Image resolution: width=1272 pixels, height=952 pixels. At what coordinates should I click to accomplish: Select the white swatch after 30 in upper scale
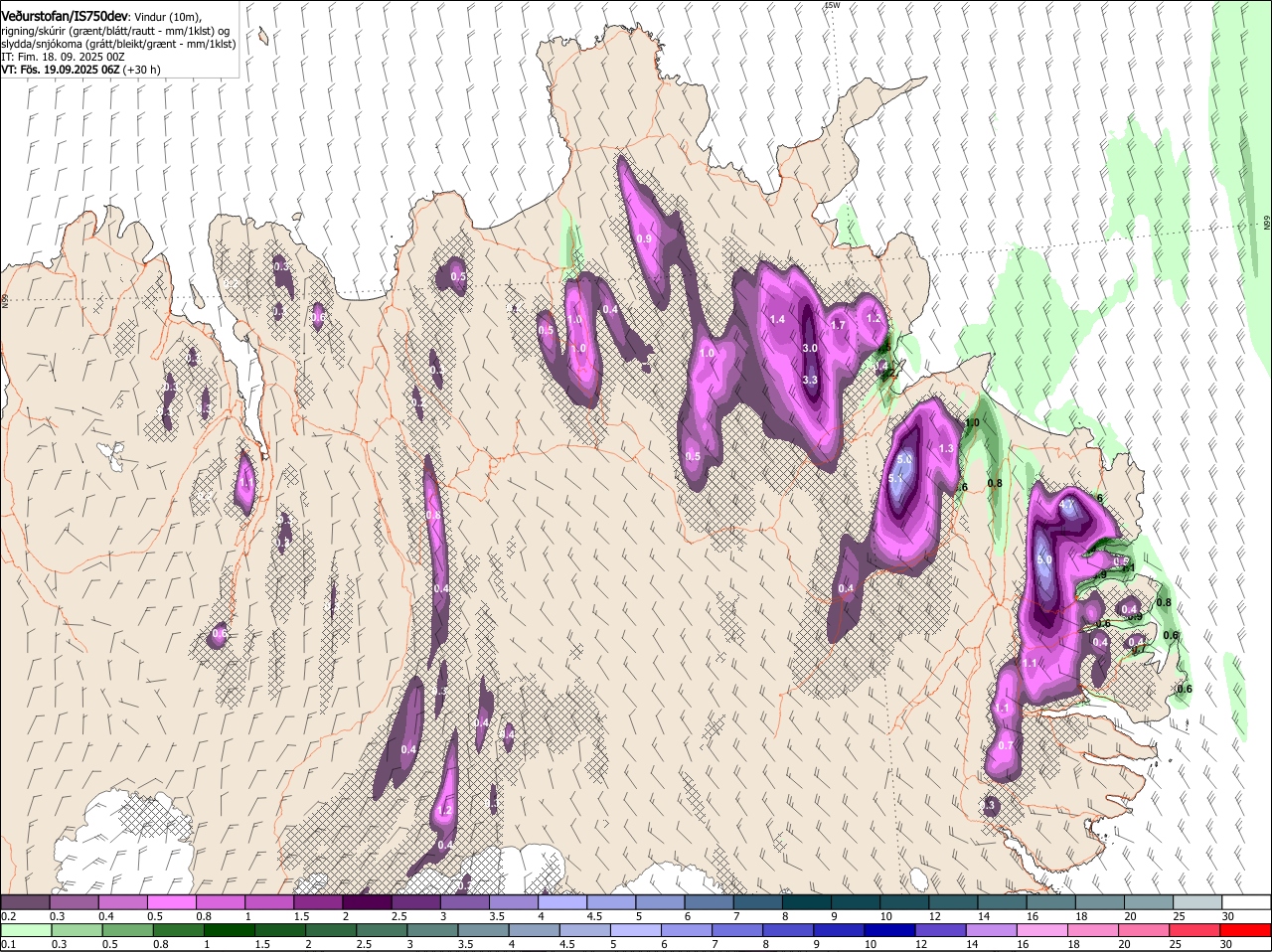click(x=1247, y=901)
